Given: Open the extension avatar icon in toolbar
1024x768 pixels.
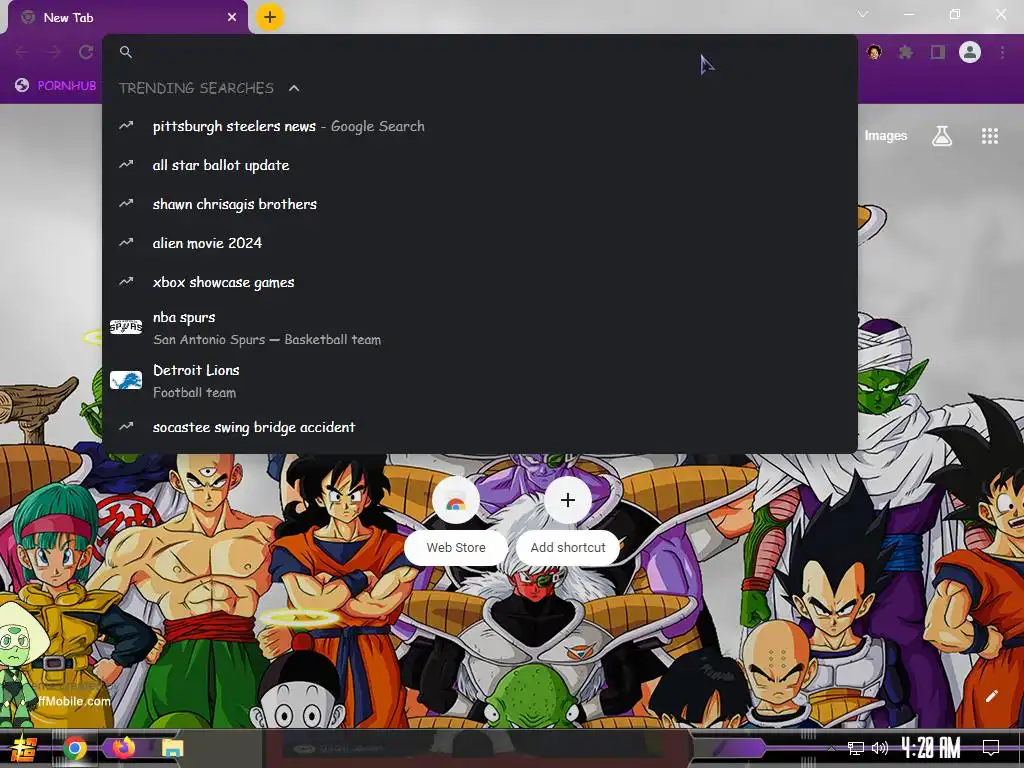Looking at the screenshot, I should coord(874,52).
